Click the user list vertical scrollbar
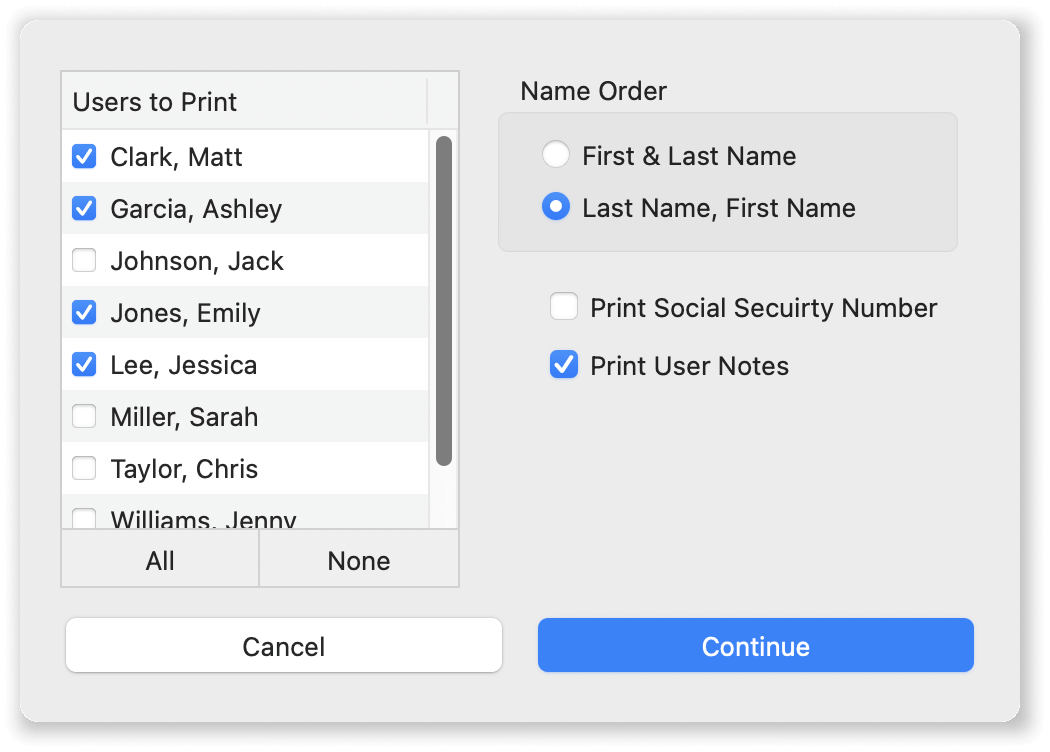The height and width of the screenshot is (752, 1050). pos(443,301)
